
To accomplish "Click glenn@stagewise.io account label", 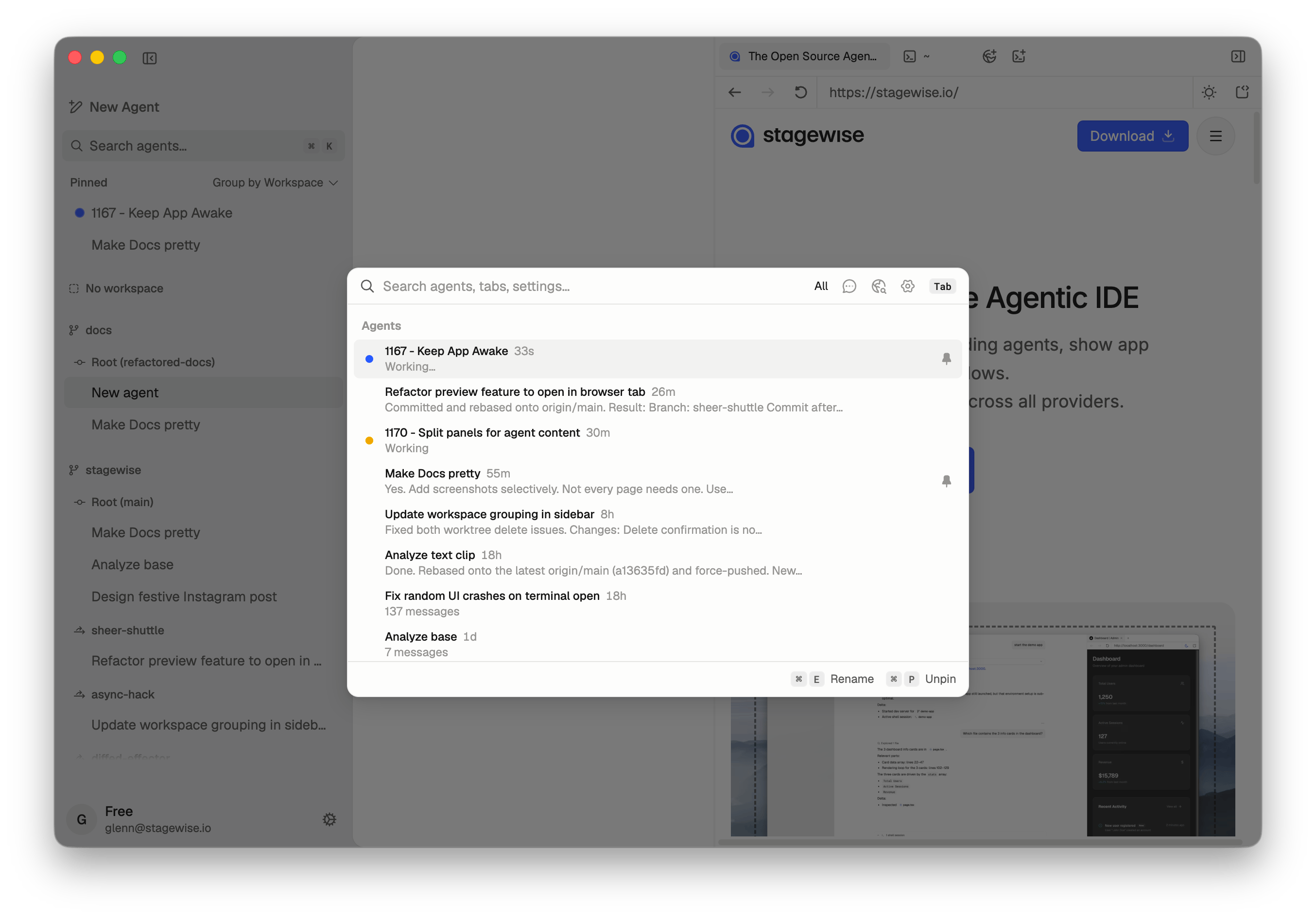I will [x=157, y=828].
